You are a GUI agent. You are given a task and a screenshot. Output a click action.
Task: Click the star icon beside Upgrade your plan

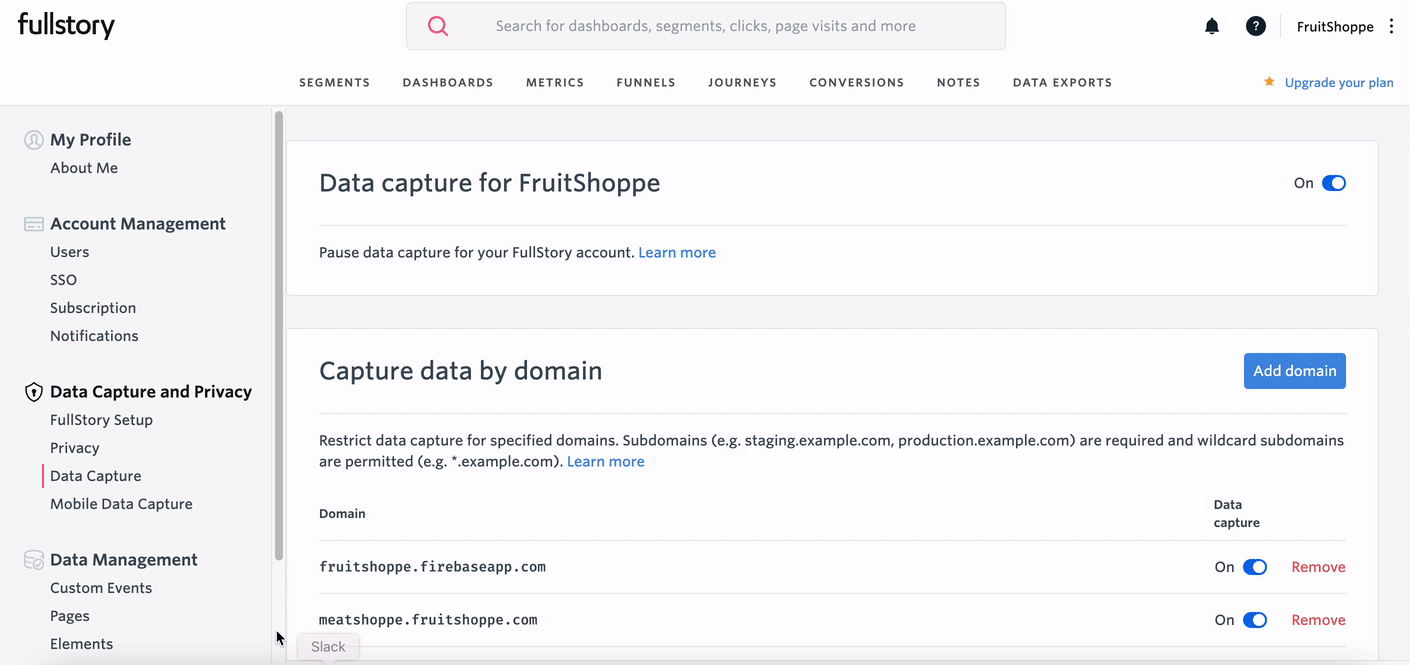pyautogui.click(x=1270, y=82)
